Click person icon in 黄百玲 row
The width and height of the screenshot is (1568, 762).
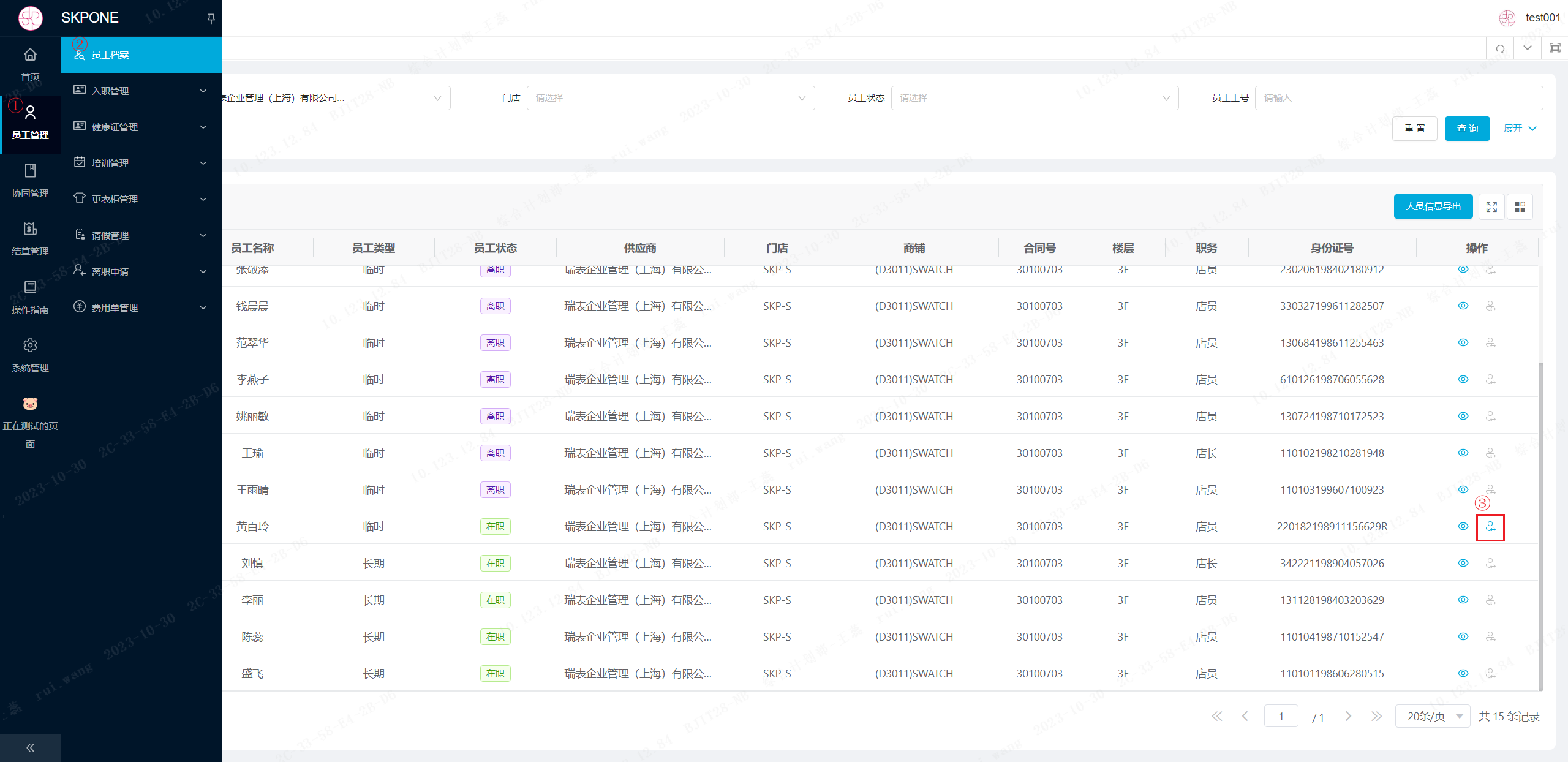pyautogui.click(x=1490, y=527)
